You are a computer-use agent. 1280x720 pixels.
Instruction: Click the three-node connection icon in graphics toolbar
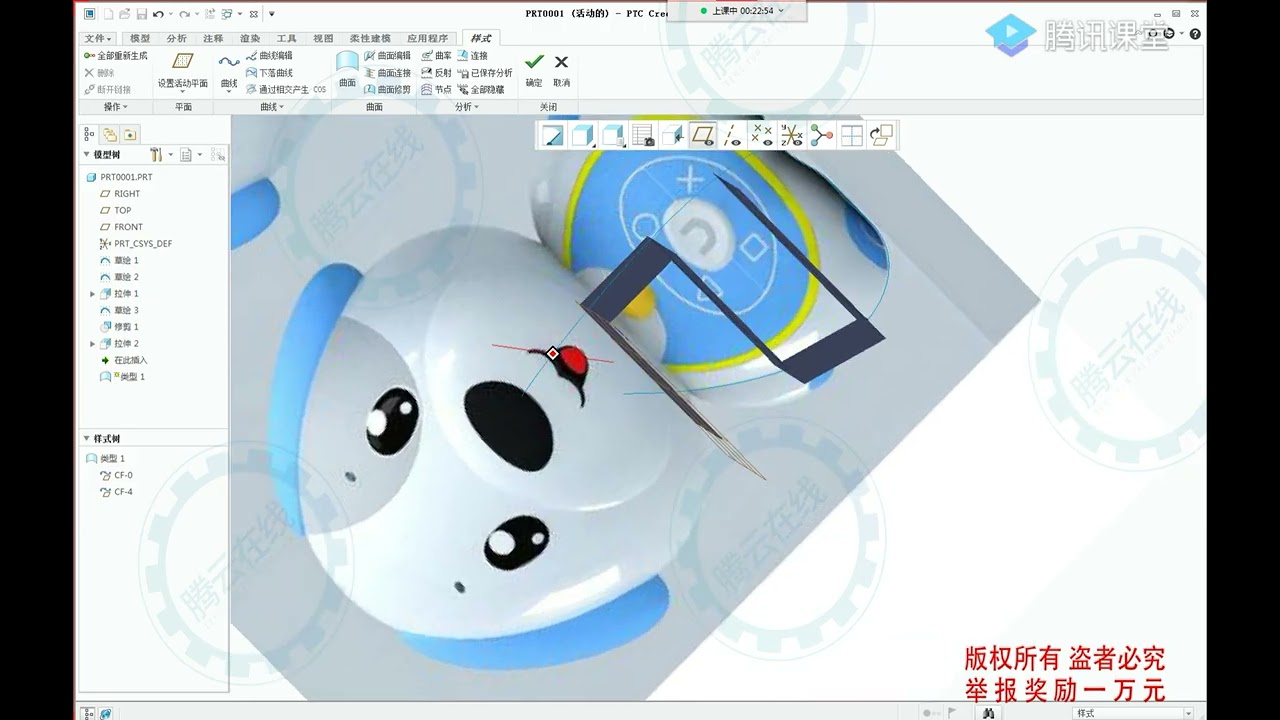point(822,136)
